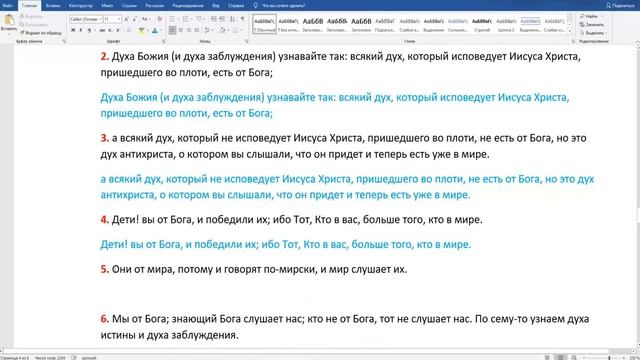Click the language (русский) indicator in status bar
Viewport: 640px width, 360px height.
click(89, 358)
